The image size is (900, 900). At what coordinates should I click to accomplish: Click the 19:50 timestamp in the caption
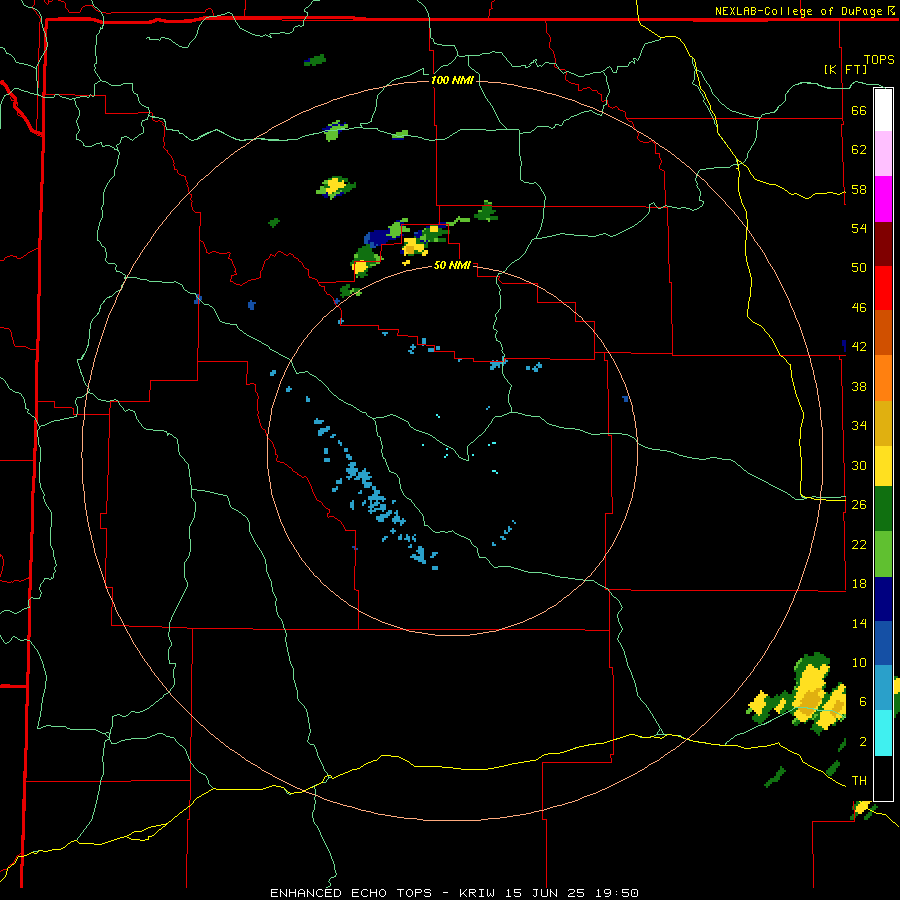616,893
